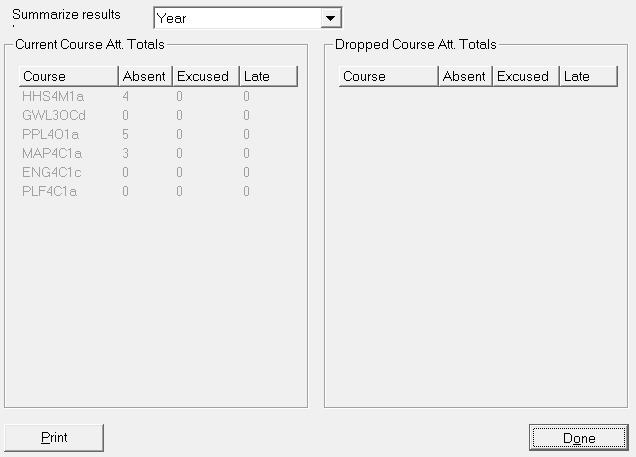Click Absent header in Dropped Course totals
This screenshot has height=457, width=636.
464,77
